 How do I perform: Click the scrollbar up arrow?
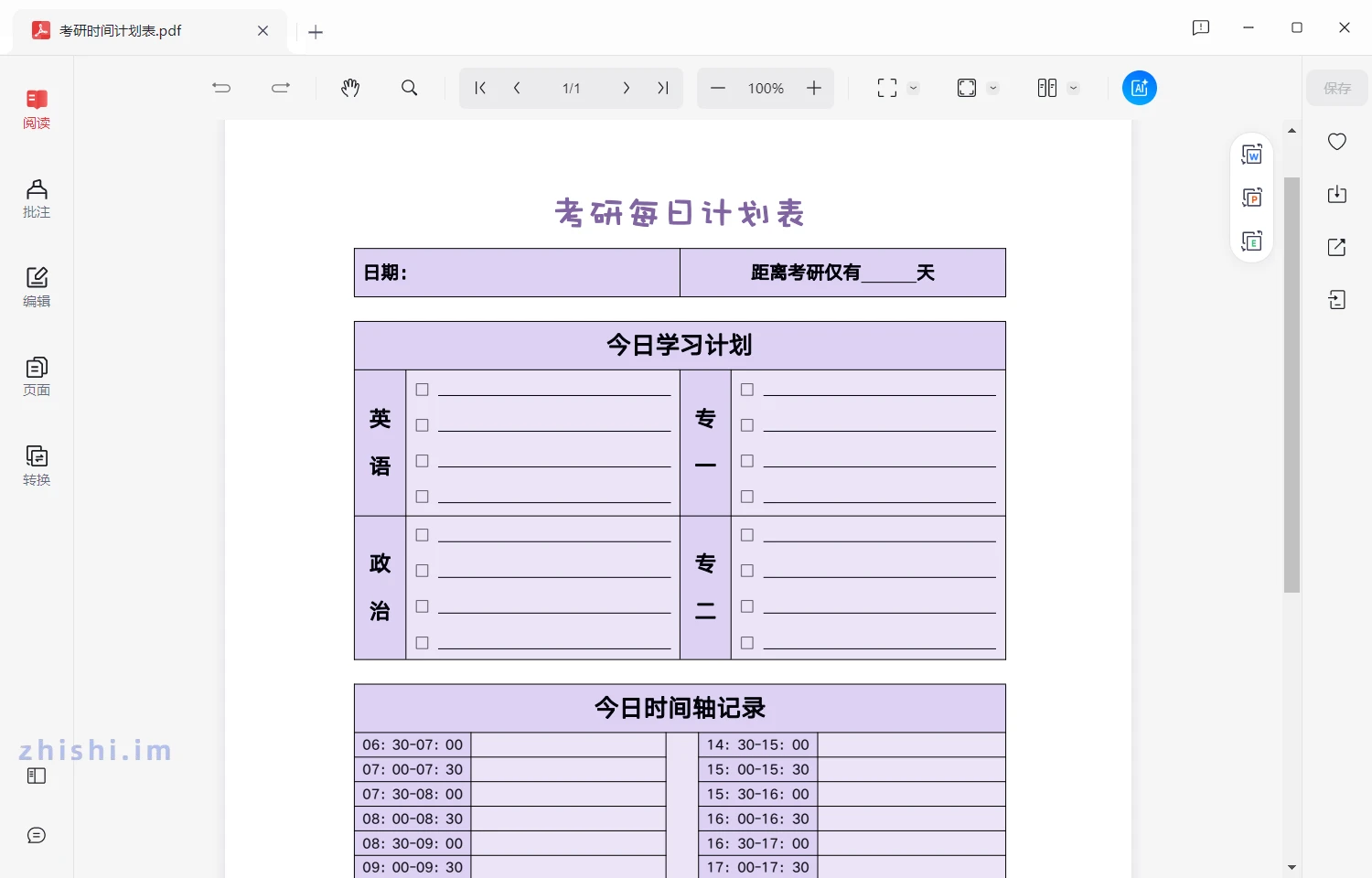coord(1292,131)
